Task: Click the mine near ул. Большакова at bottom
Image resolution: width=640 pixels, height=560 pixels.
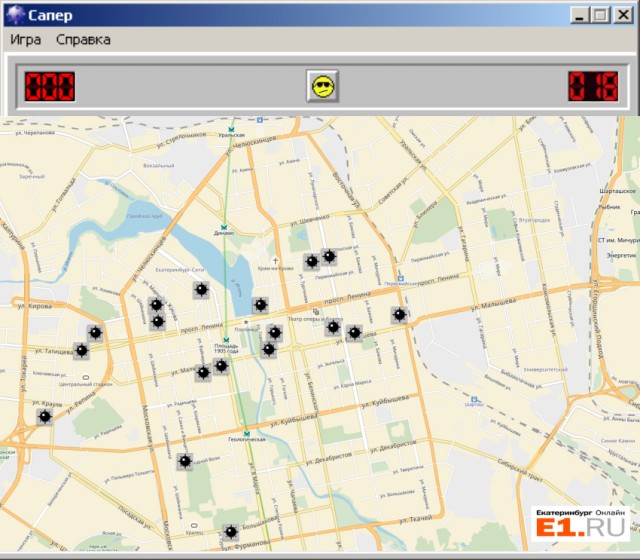Action: (x=231, y=532)
